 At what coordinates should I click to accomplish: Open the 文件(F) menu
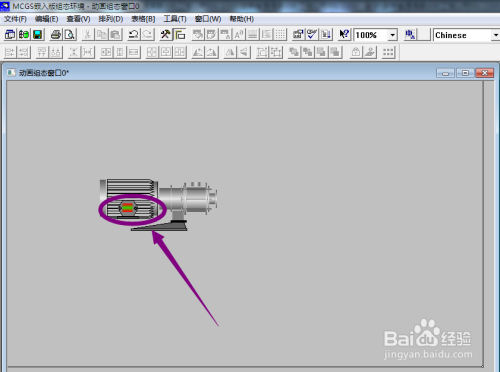(x=15, y=19)
